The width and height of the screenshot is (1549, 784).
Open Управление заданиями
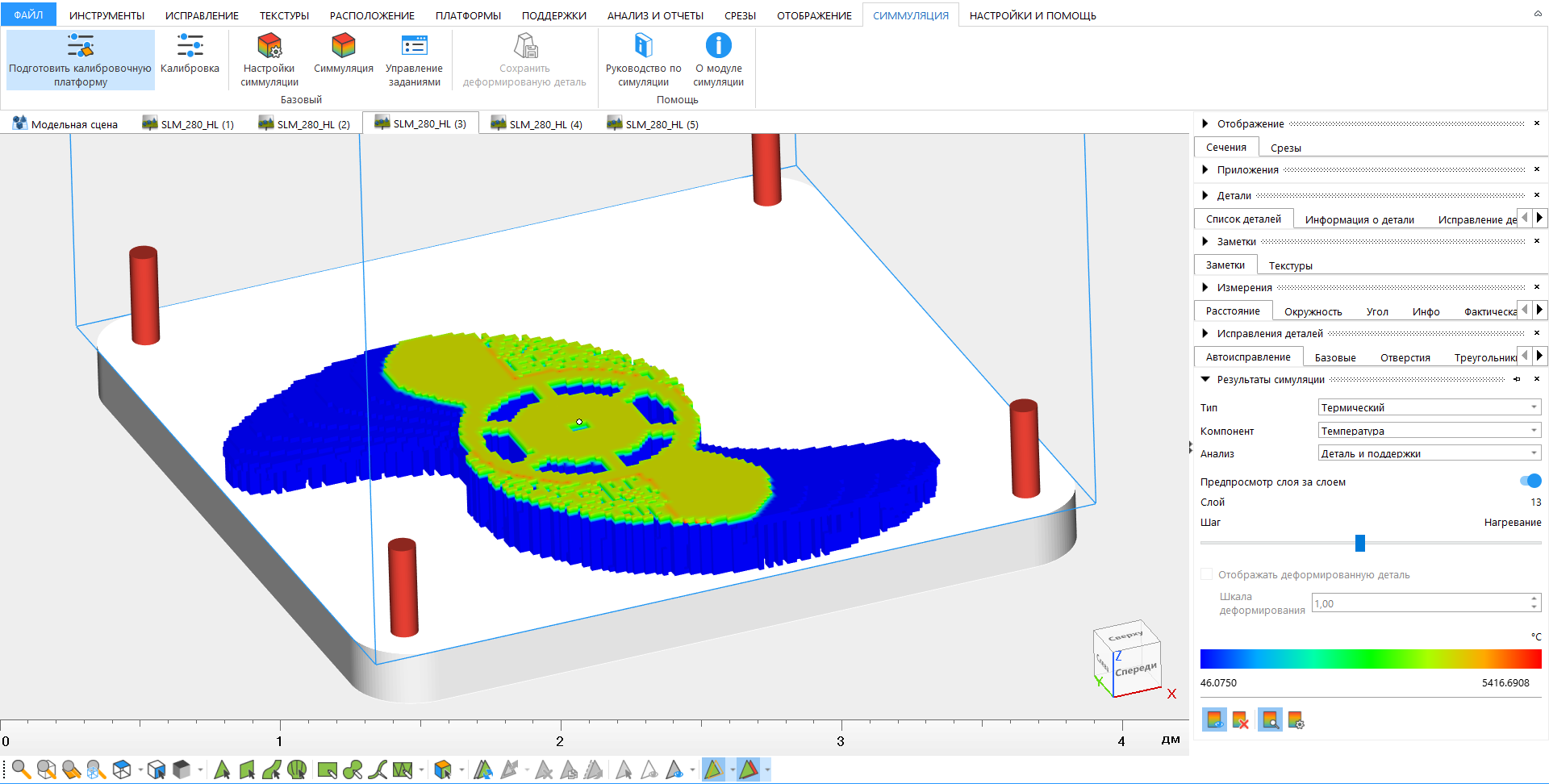414,60
